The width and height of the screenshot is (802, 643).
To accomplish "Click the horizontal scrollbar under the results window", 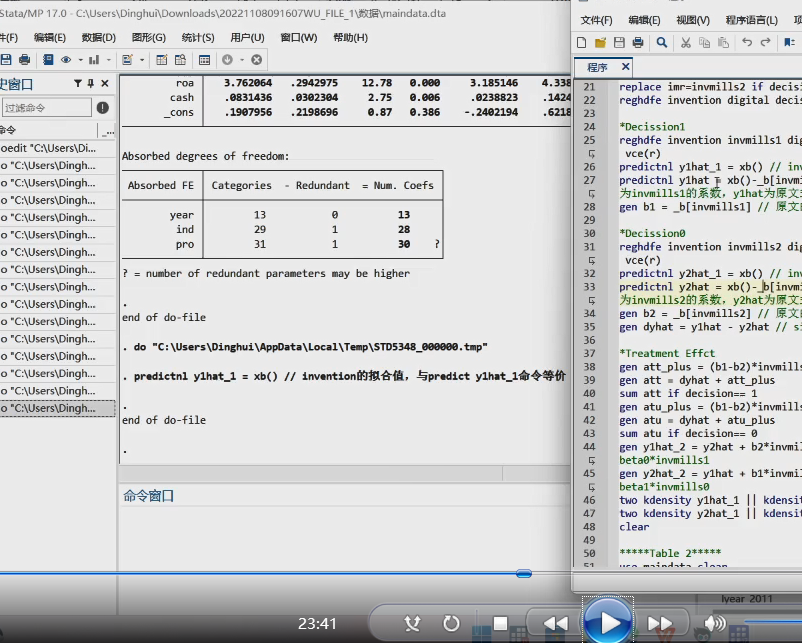I will point(311,474).
